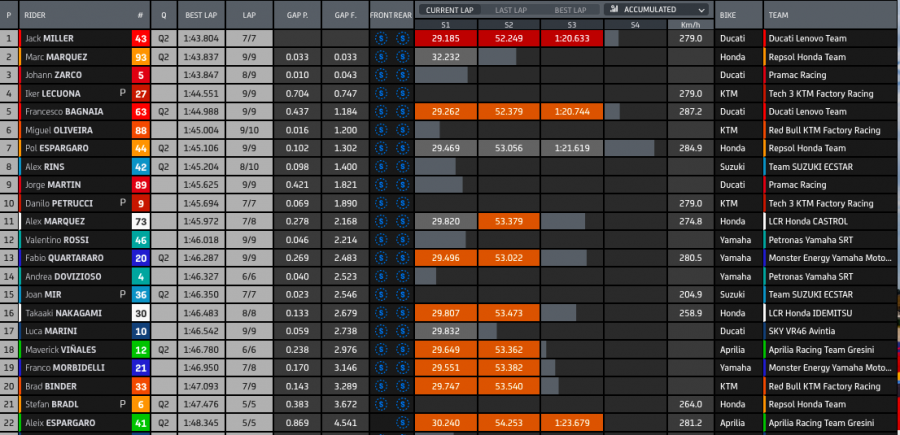Switch to the Last Lap tab

510,9
